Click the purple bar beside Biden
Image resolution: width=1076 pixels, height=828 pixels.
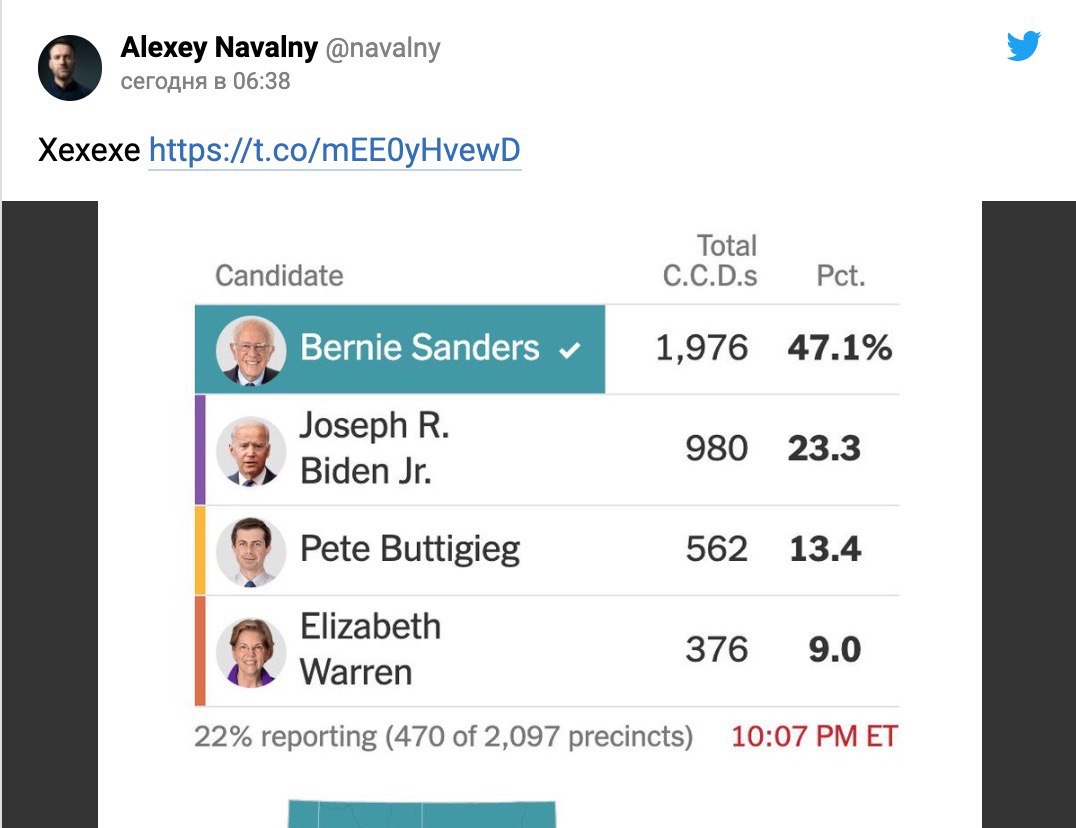pos(200,450)
